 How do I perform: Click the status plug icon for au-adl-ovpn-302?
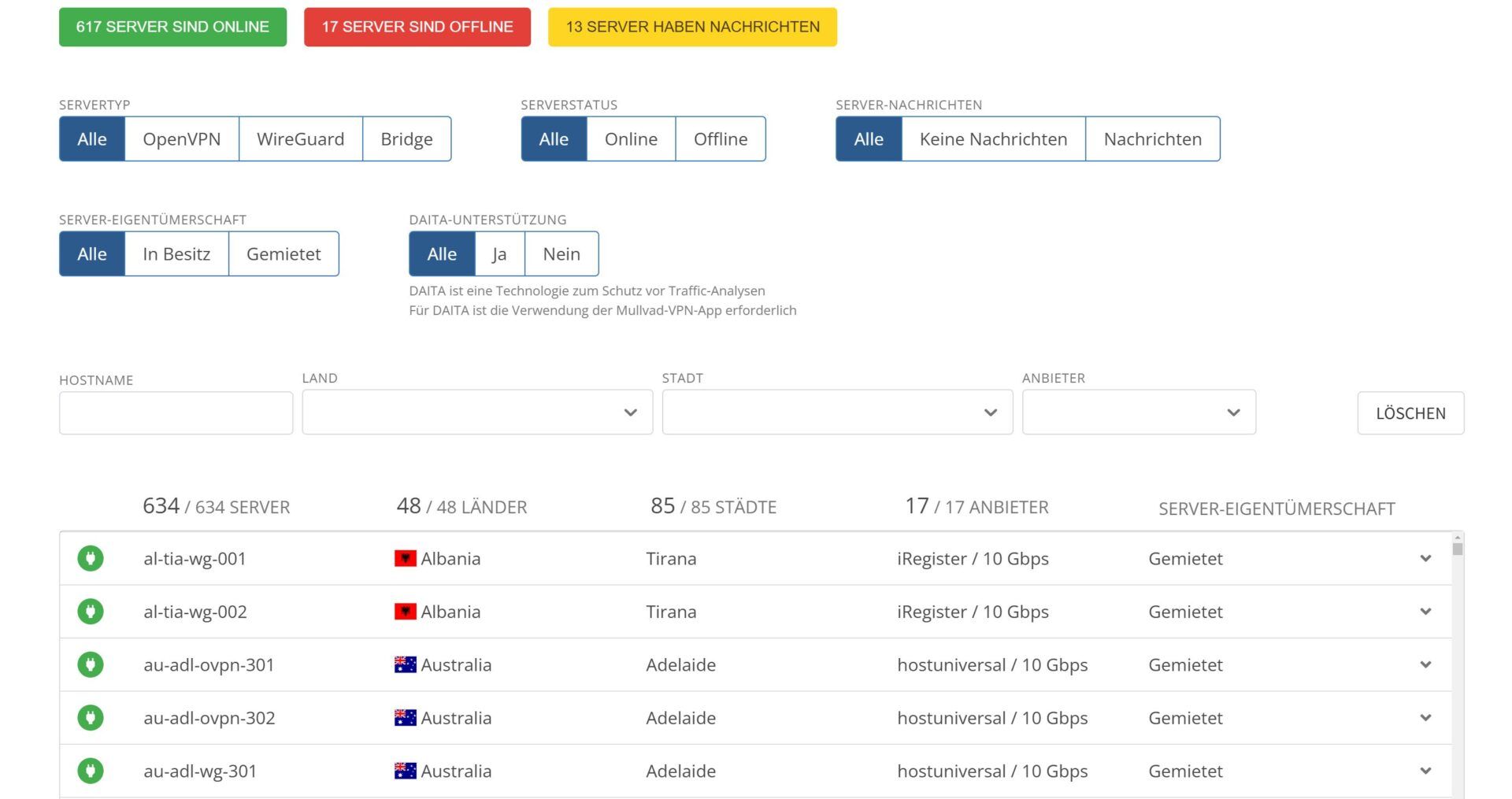pos(91,717)
